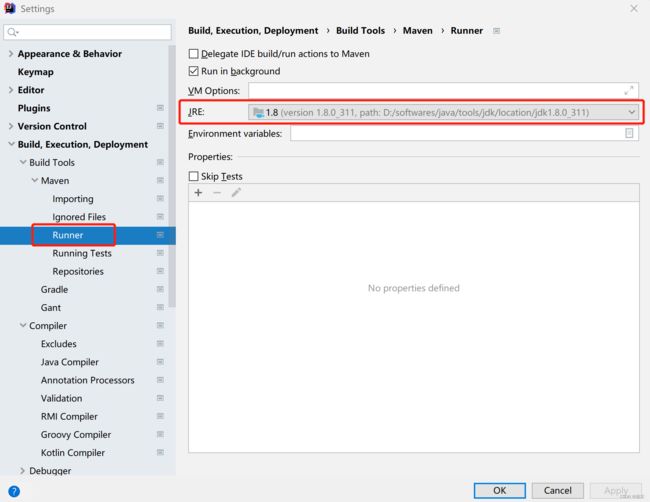Expand Appearance & Behavior section
Screen dimensions: 650x502
[11, 53]
